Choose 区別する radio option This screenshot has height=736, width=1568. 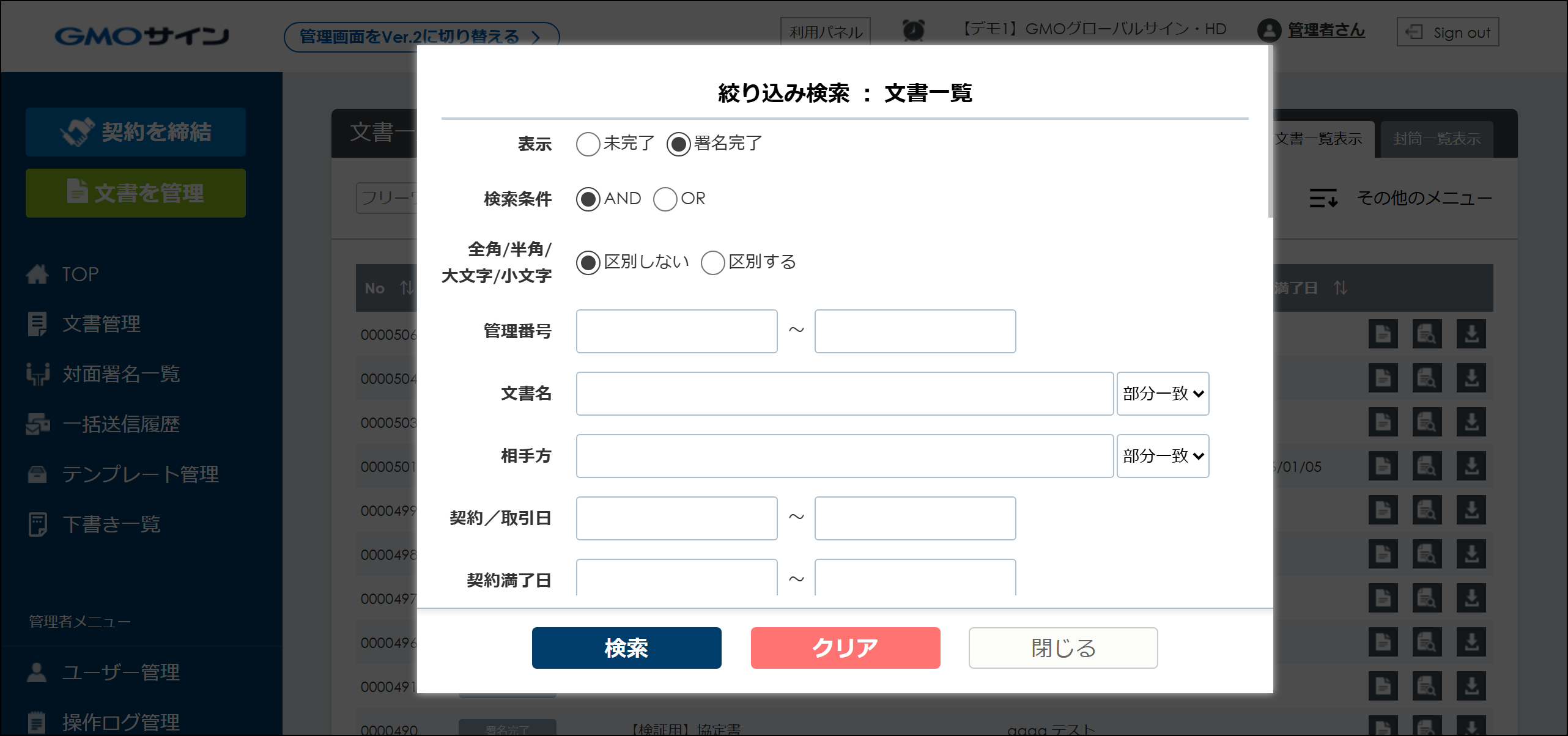pyautogui.click(x=712, y=263)
